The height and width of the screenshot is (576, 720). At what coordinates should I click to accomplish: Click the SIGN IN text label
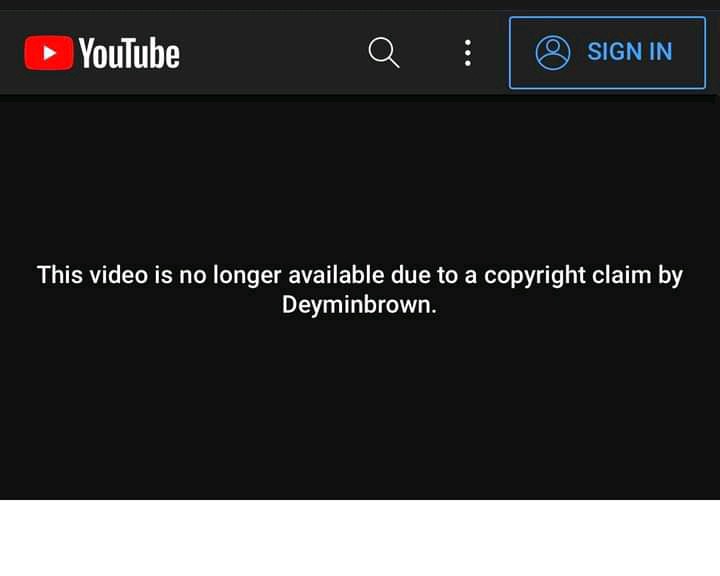pyautogui.click(x=630, y=51)
